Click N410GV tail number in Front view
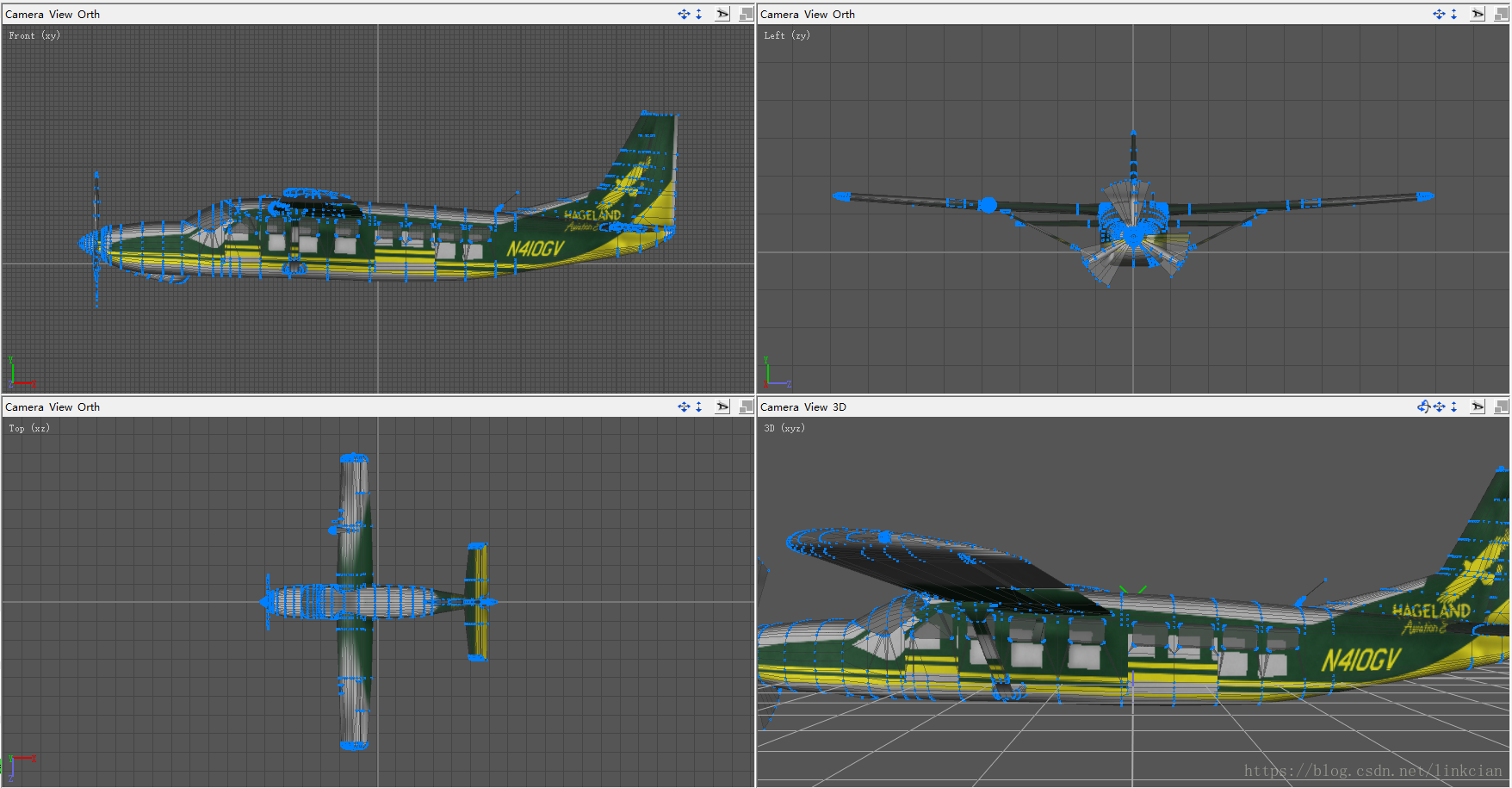1512x788 pixels. (x=536, y=249)
